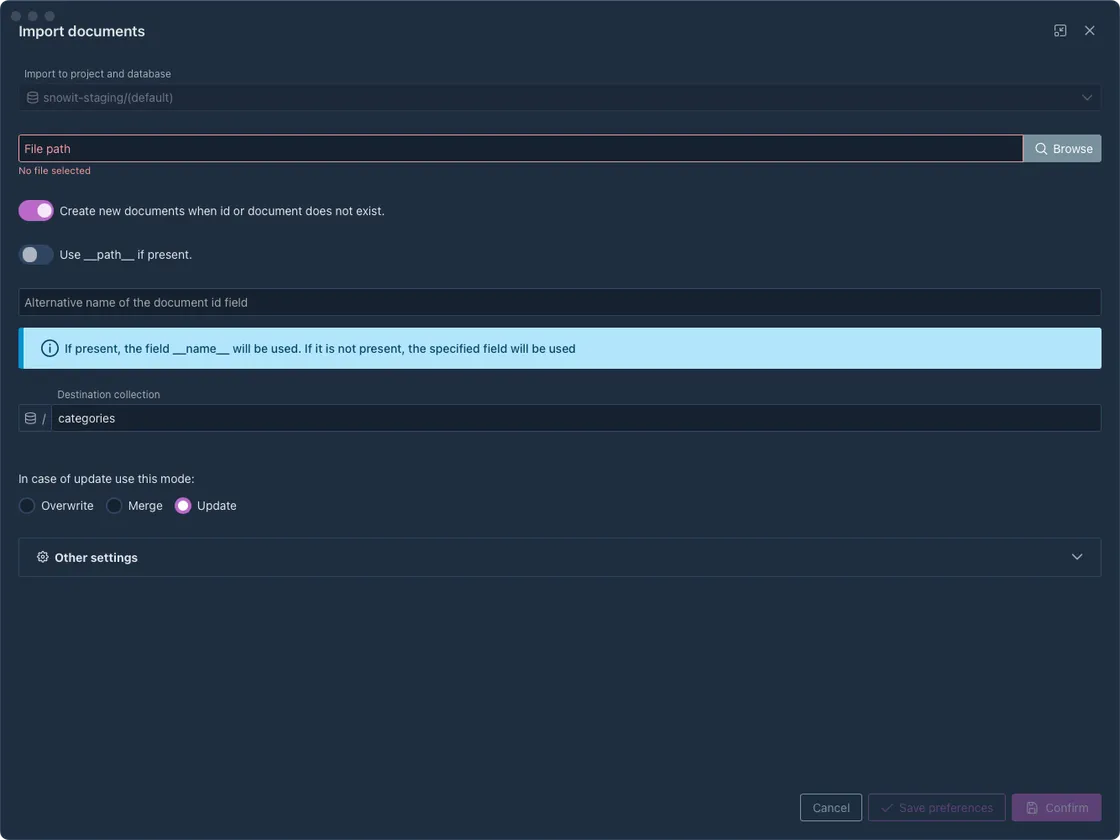This screenshot has width=1120, height=840.
Task: Click the 'No file selected' error text
Action: [x=54, y=171]
